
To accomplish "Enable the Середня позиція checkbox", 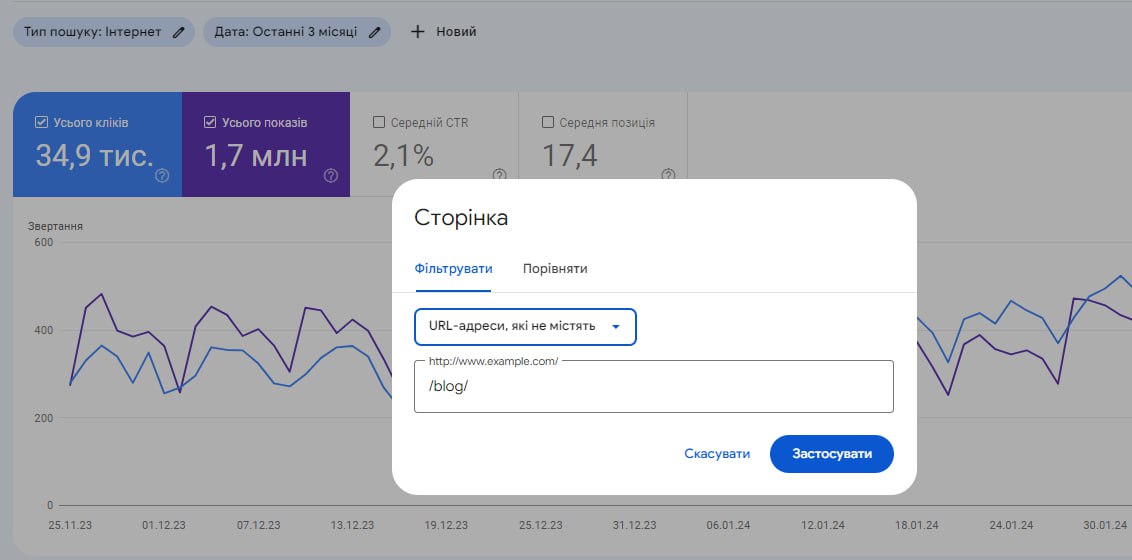I will (x=548, y=123).
